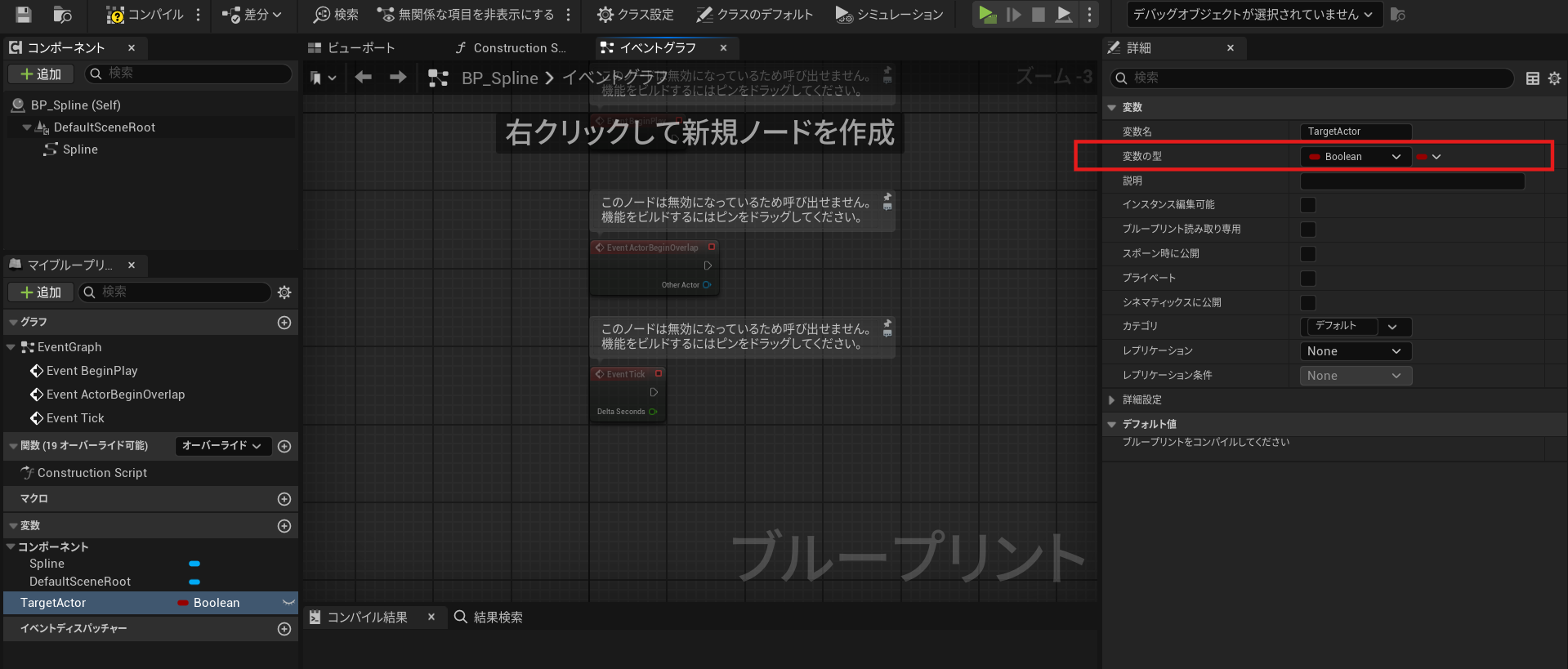Close the コンポーネント panel tab
Image resolution: width=1568 pixels, height=669 pixels.
pos(132,47)
